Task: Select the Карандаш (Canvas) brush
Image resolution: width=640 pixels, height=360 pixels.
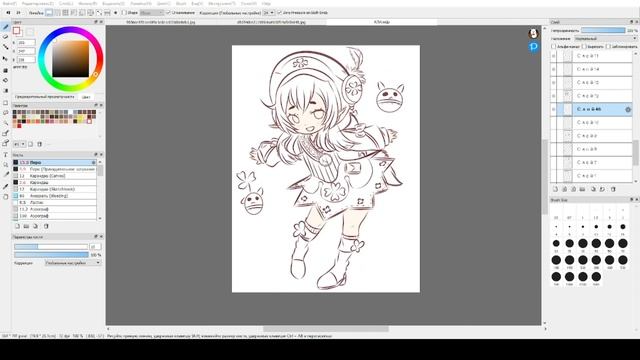Action: click(x=54, y=176)
